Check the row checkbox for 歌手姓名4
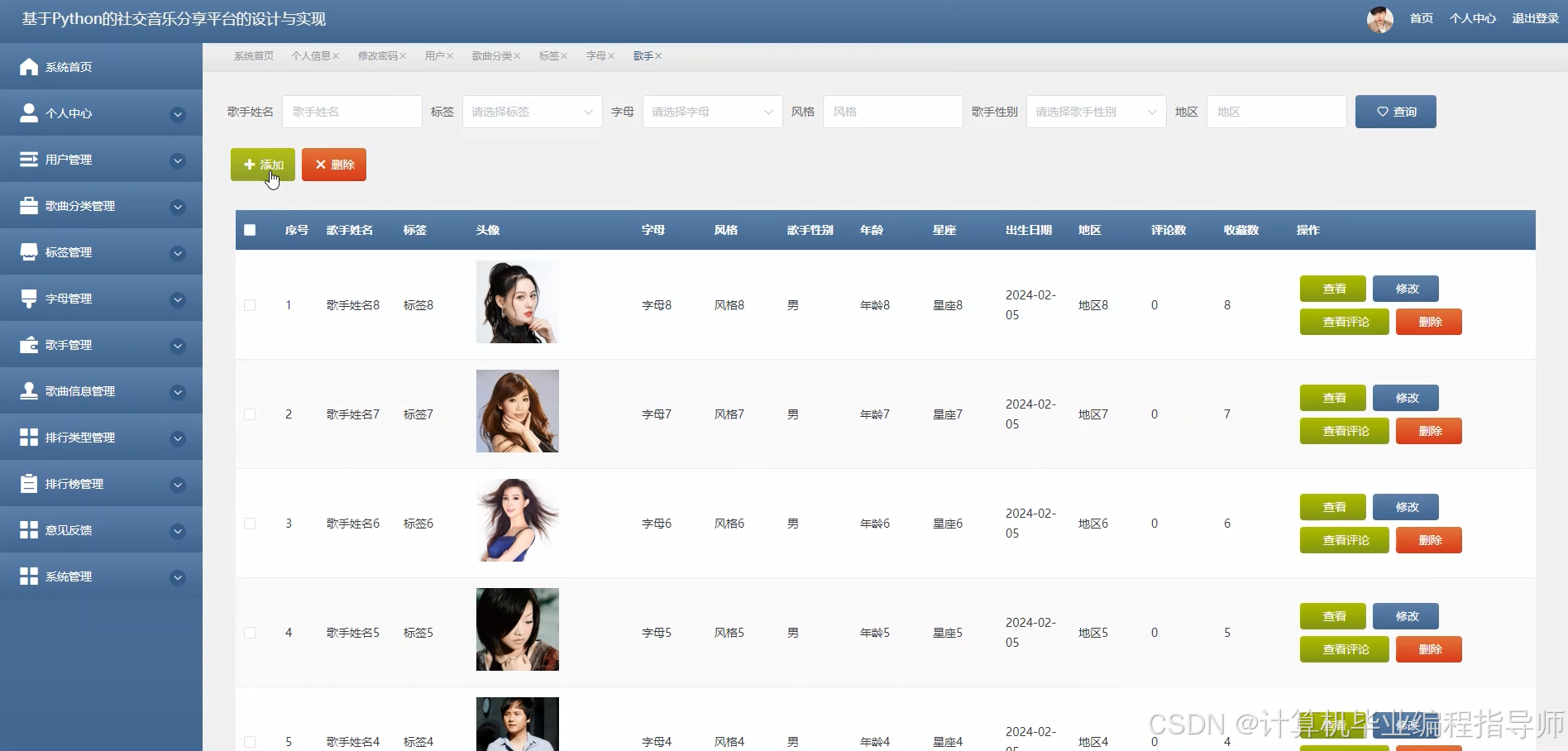 pos(250,742)
